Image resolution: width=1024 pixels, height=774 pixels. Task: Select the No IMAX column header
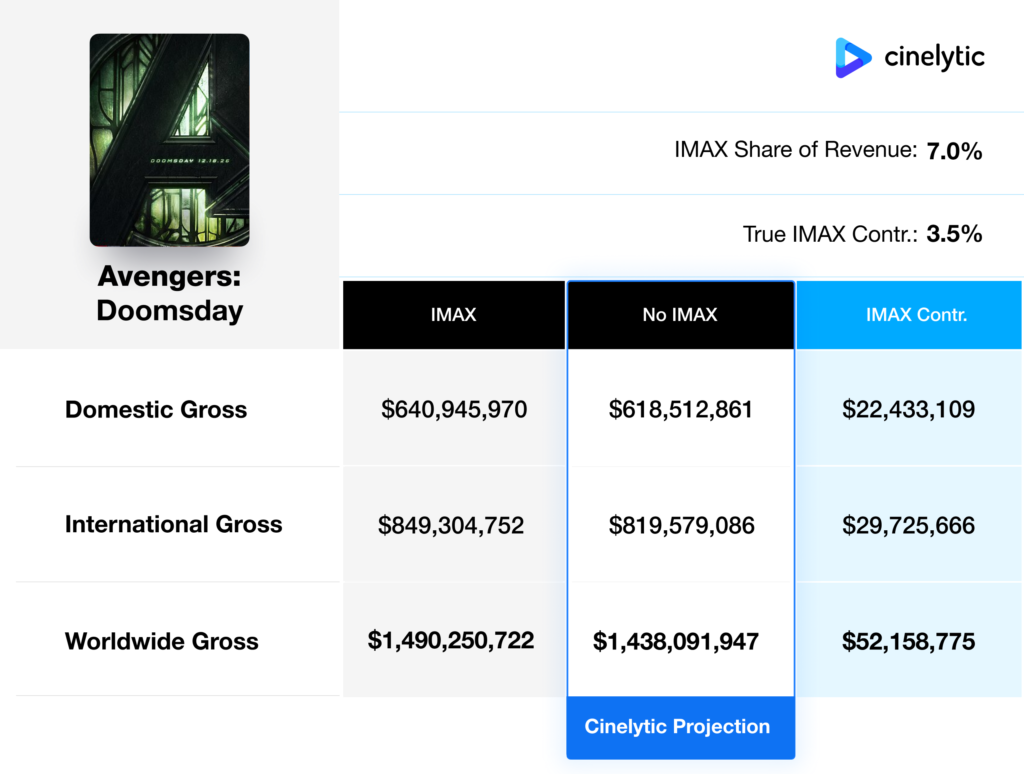[x=680, y=315]
